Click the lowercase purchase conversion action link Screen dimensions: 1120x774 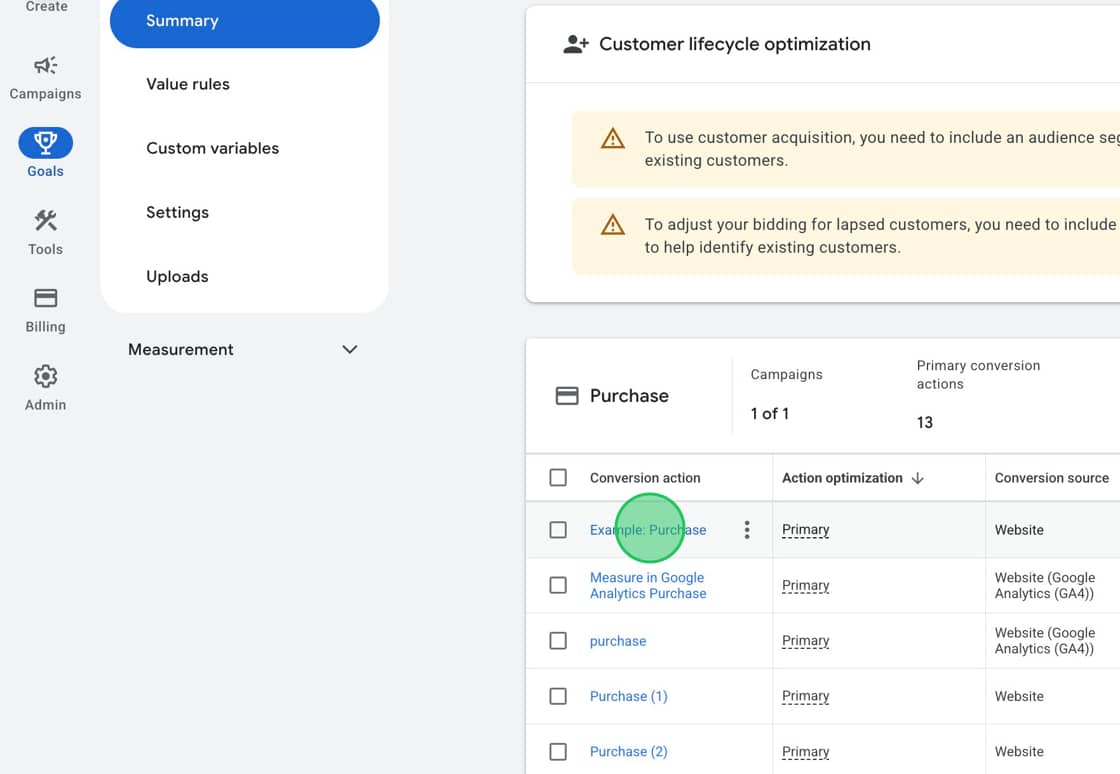click(x=618, y=641)
